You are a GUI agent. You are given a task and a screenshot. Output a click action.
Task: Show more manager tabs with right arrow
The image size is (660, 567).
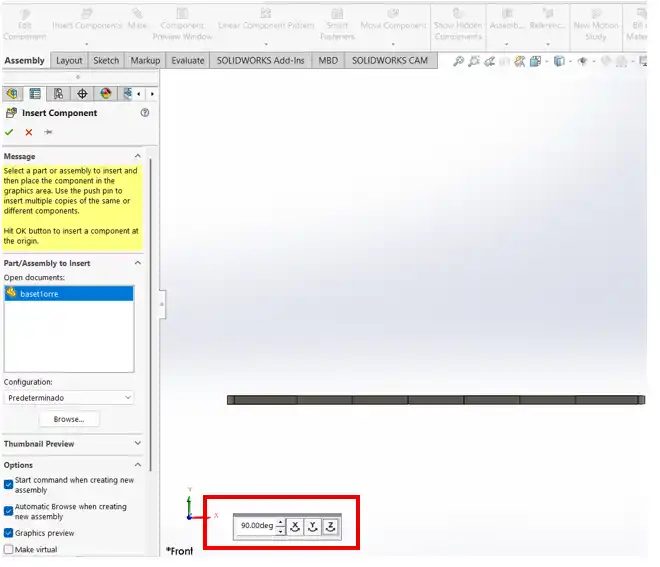152,94
